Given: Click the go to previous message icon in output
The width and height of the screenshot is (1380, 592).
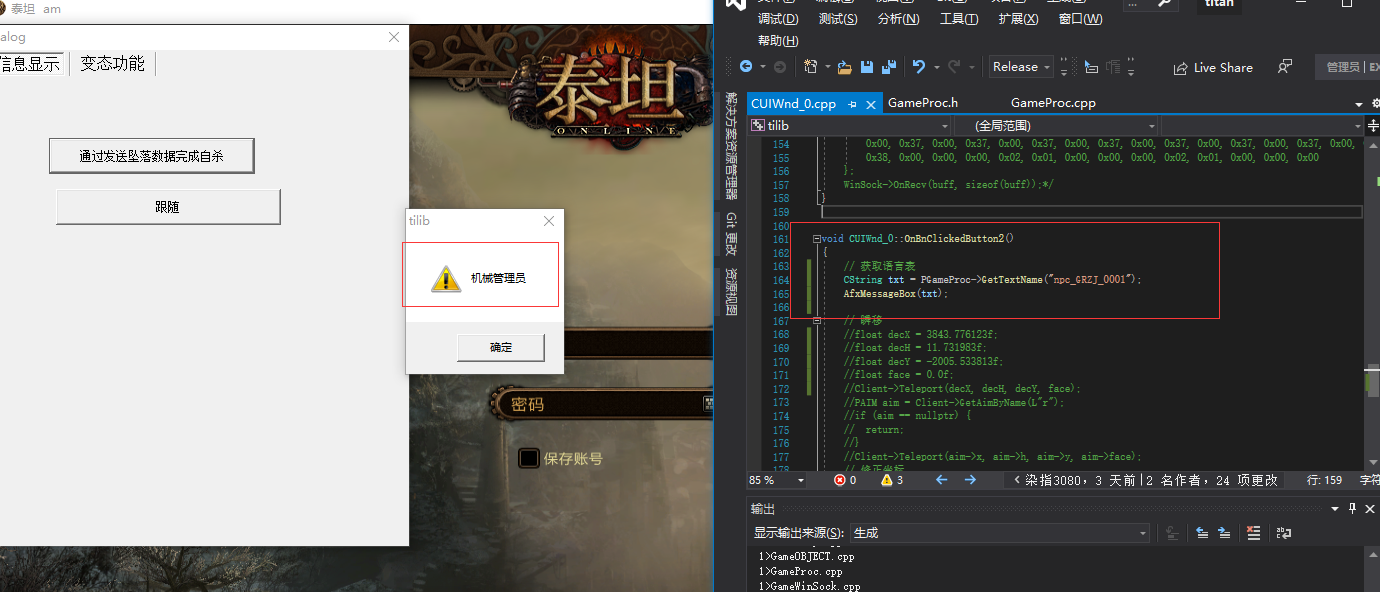Looking at the screenshot, I should (1201, 533).
